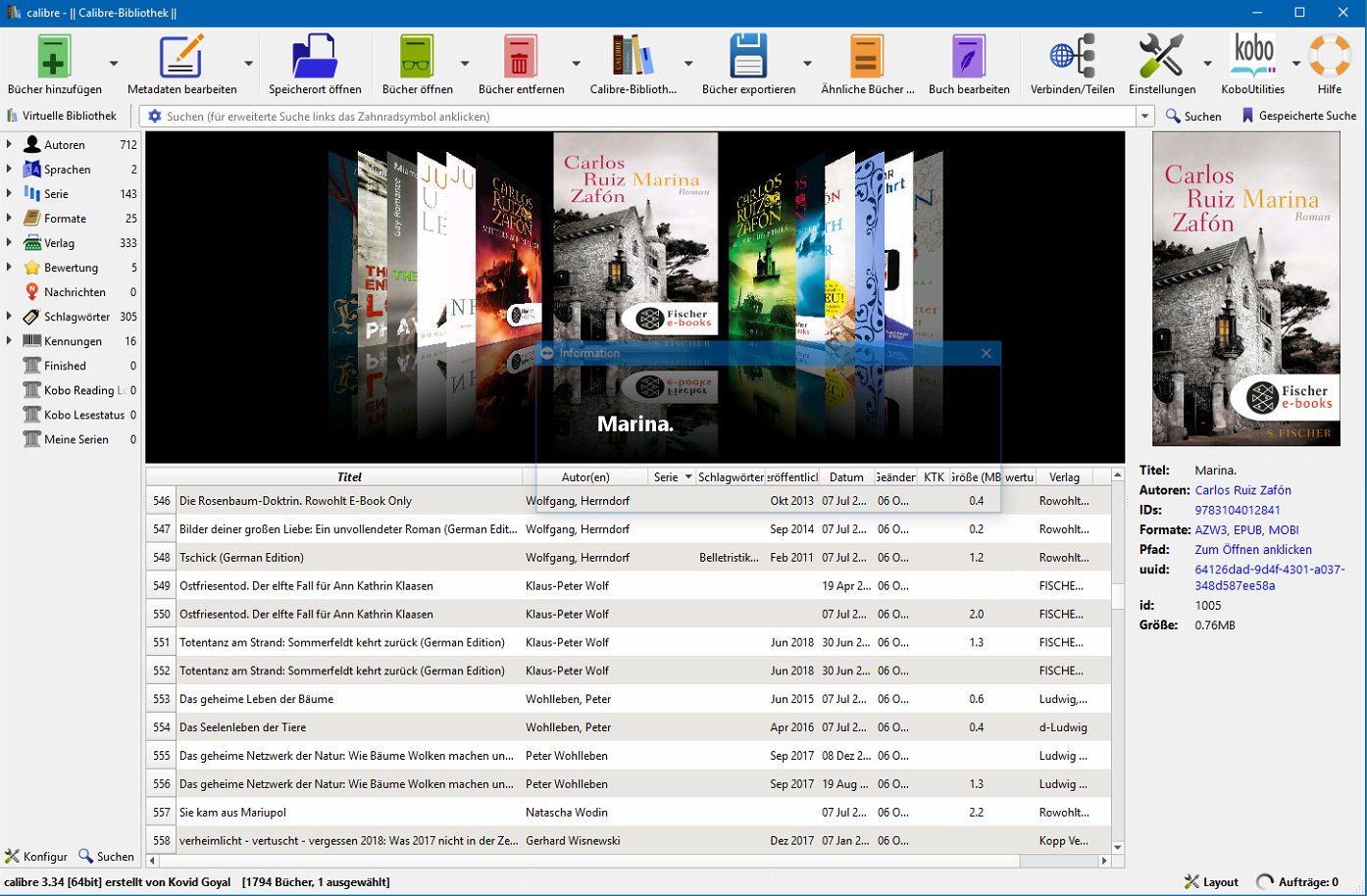Click ISBN link 9783104012841
Viewport: 1367px width, 896px height.
point(1238,510)
